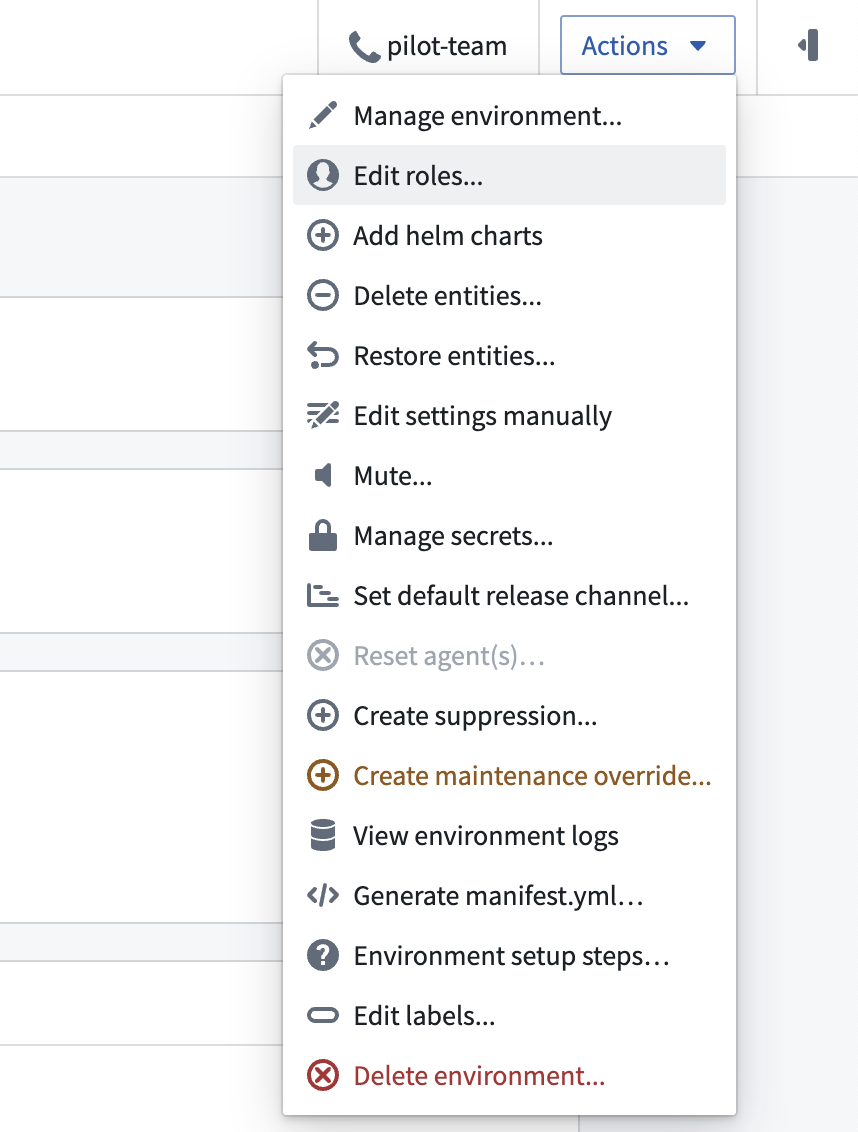Image resolution: width=858 pixels, height=1132 pixels.
Task: Click the minus circle icon for Delete entities
Action: coord(322,295)
